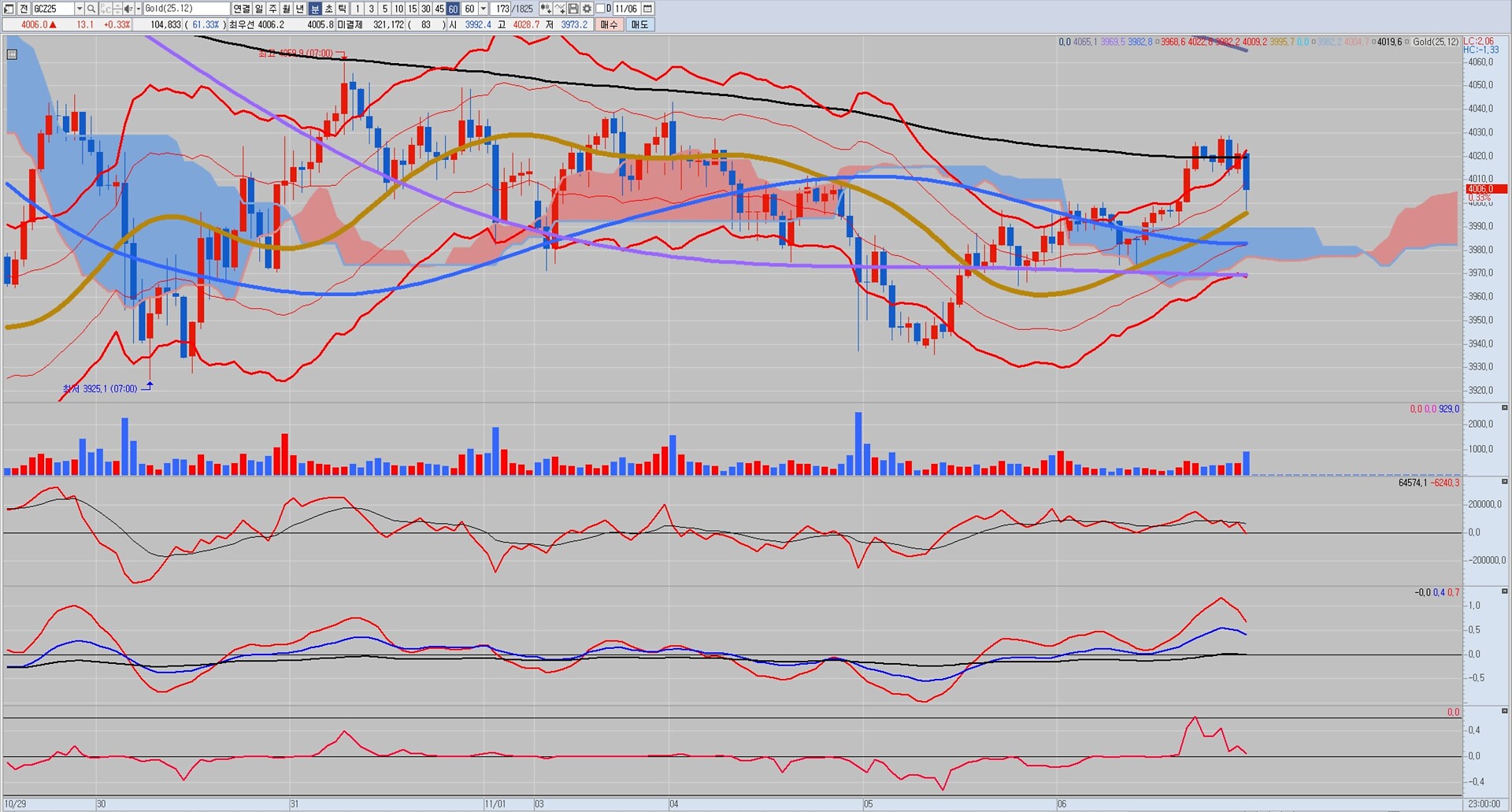Screen dimensions: 1512x812
Task: Open the custom interval dropdown arrow
Action: [x=484, y=9]
